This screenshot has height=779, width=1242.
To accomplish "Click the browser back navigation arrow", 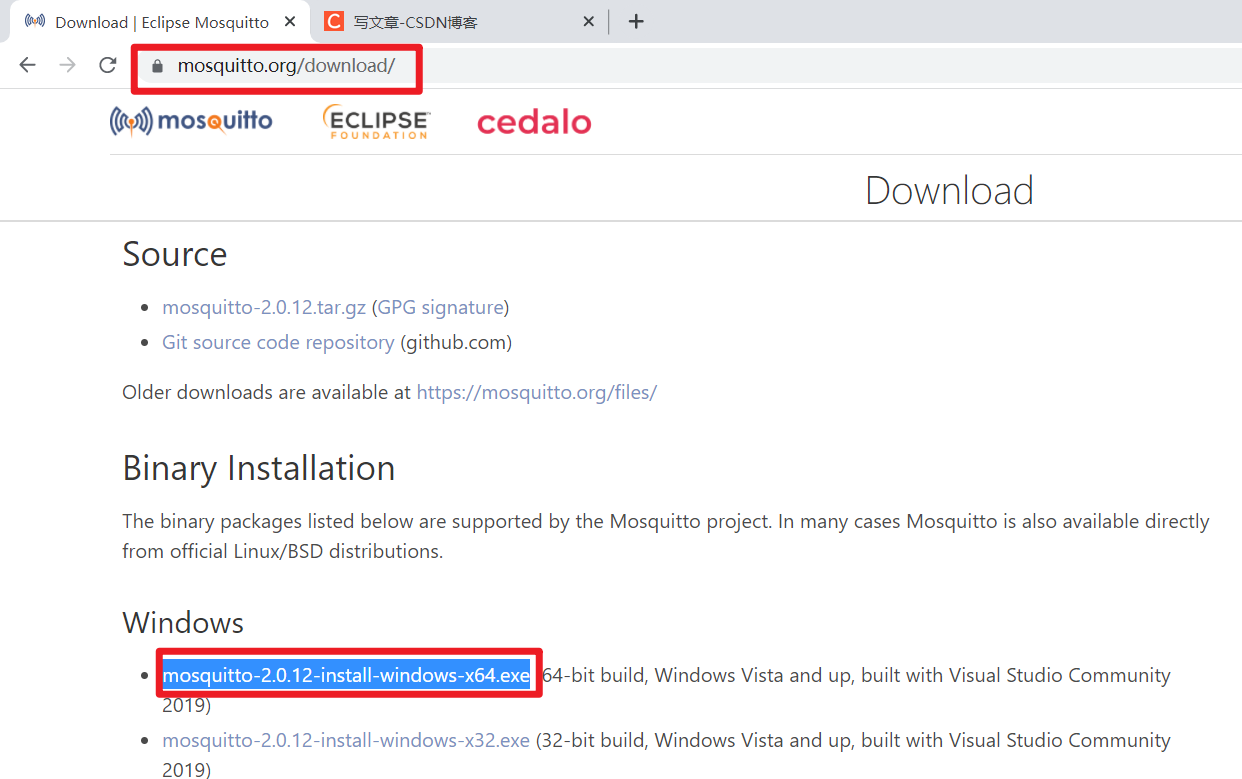I will click(27, 64).
